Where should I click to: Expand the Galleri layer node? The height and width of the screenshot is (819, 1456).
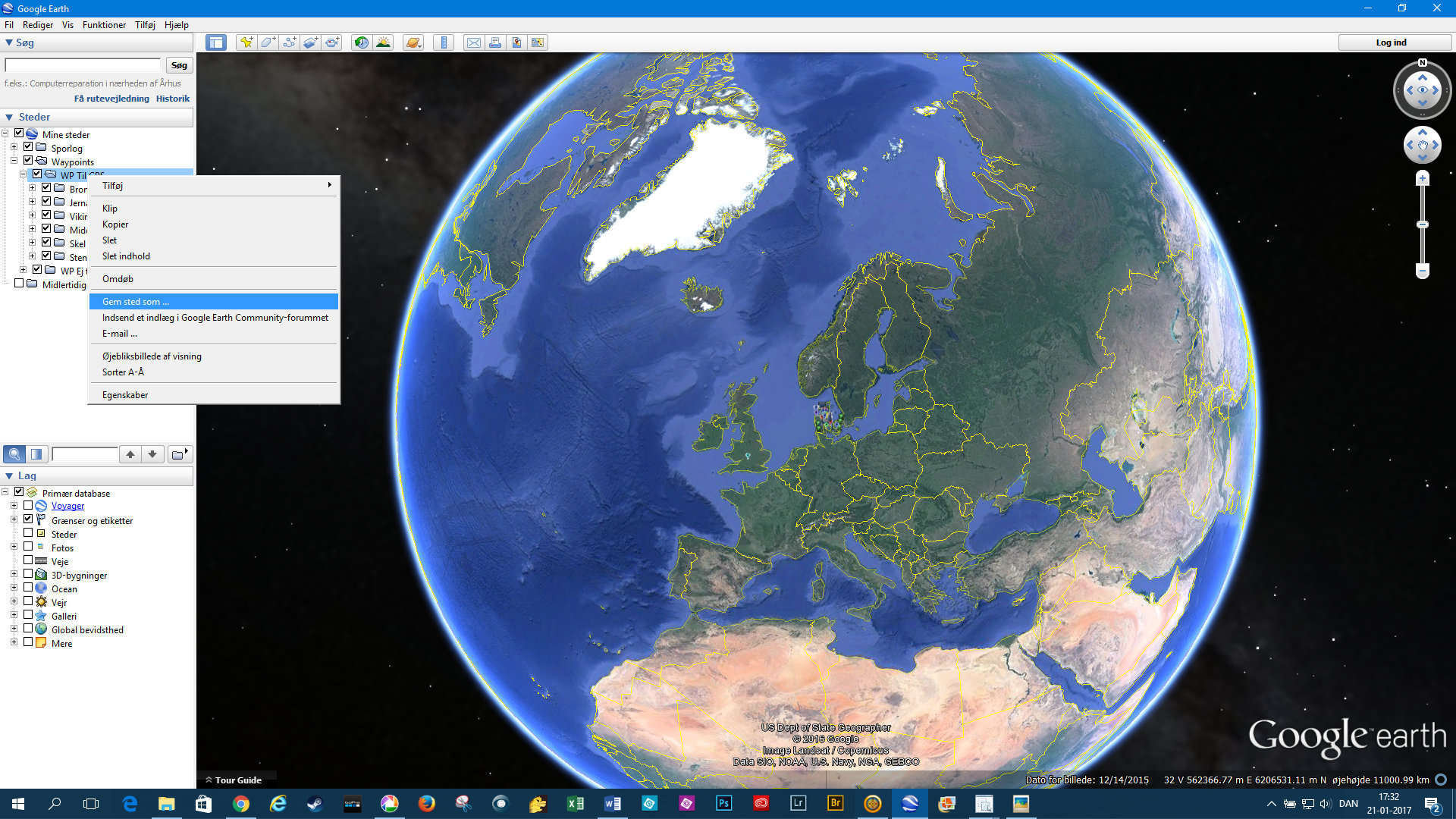tap(14, 615)
